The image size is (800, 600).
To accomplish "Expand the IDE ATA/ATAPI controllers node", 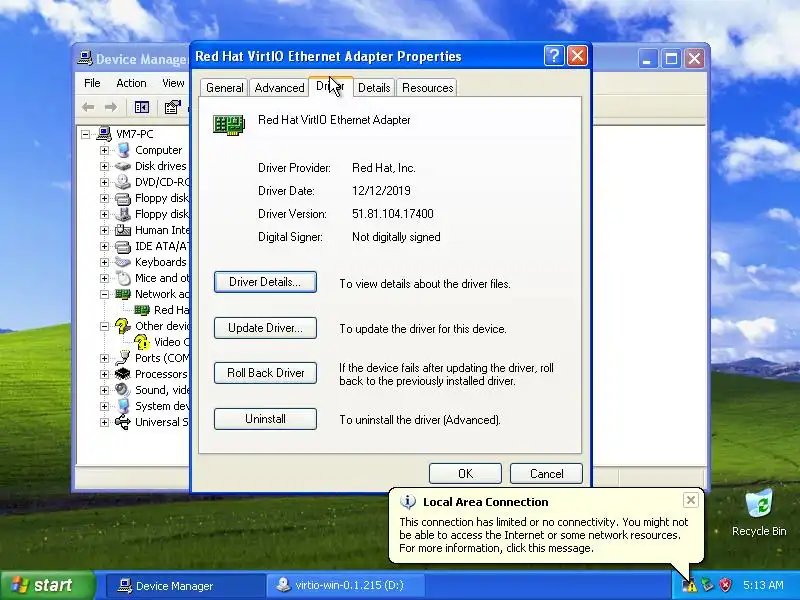I will point(104,246).
